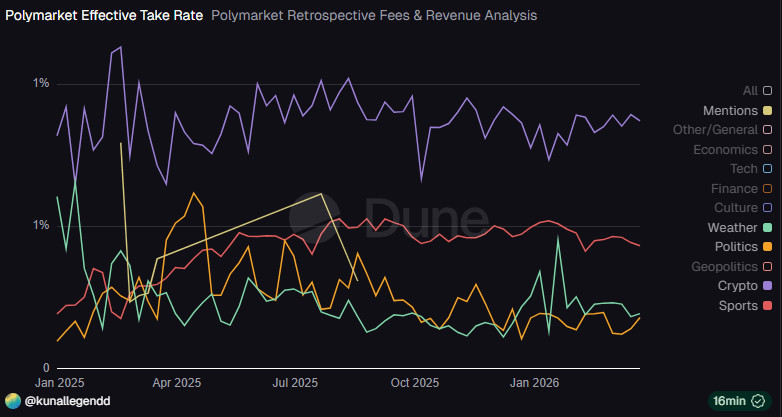Toggle the Mentions legend entry

pos(737,111)
